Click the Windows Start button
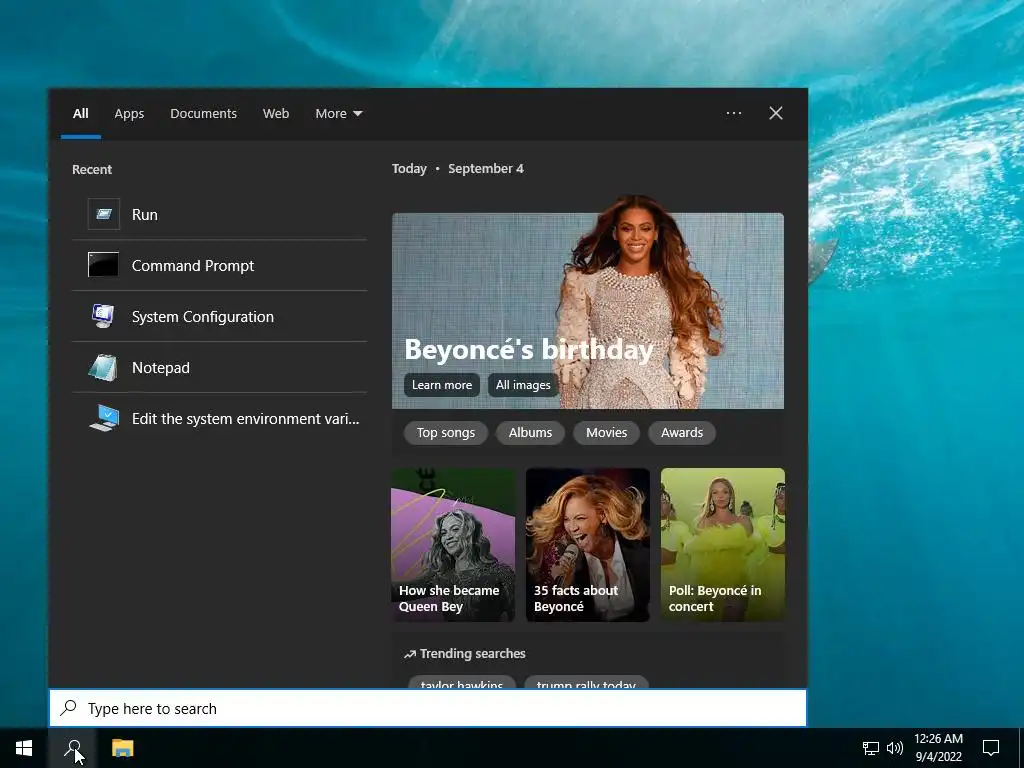The width and height of the screenshot is (1024, 768). pos(24,748)
